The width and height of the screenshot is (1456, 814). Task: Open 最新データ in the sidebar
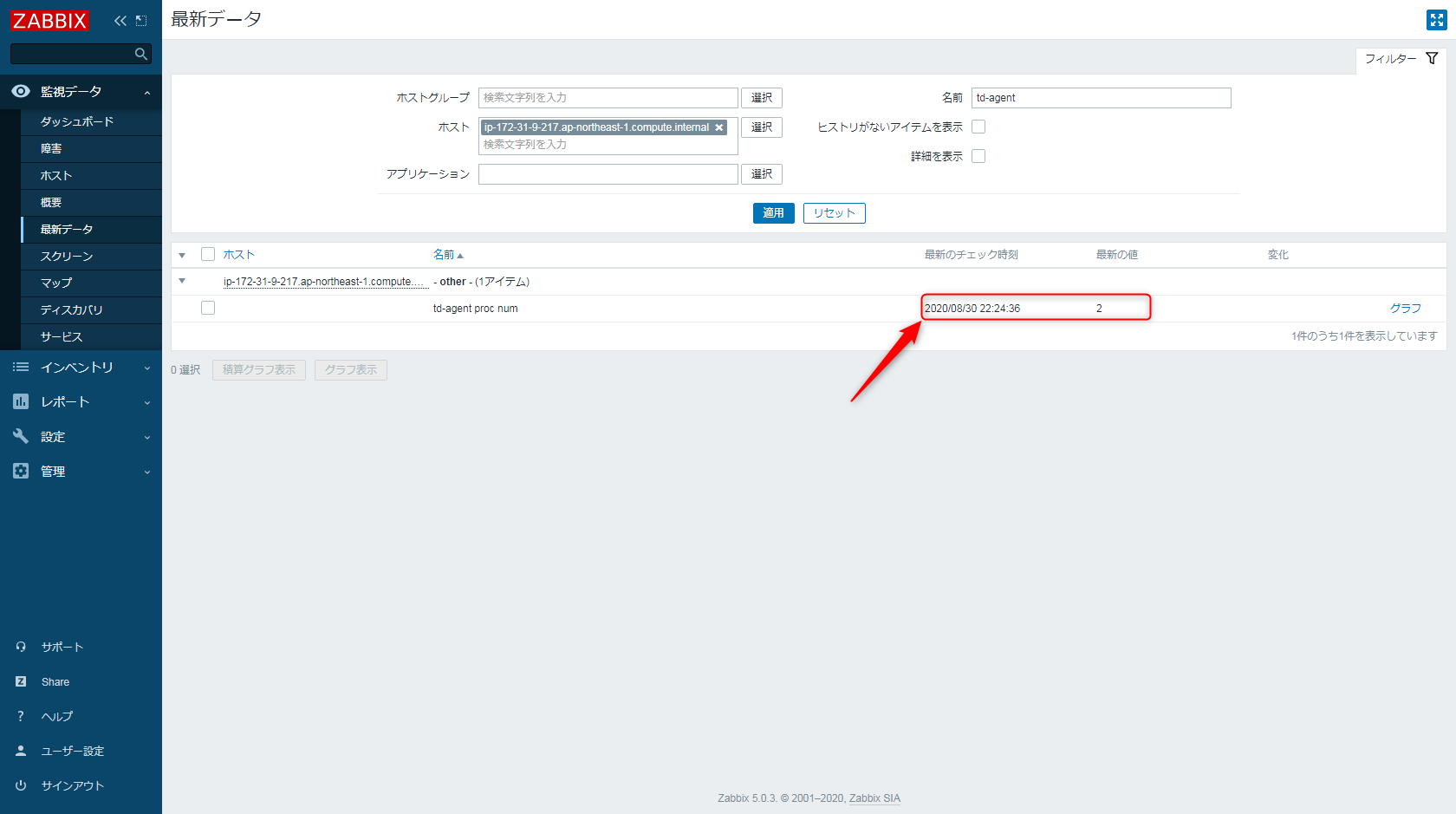[x=91, y=230]
